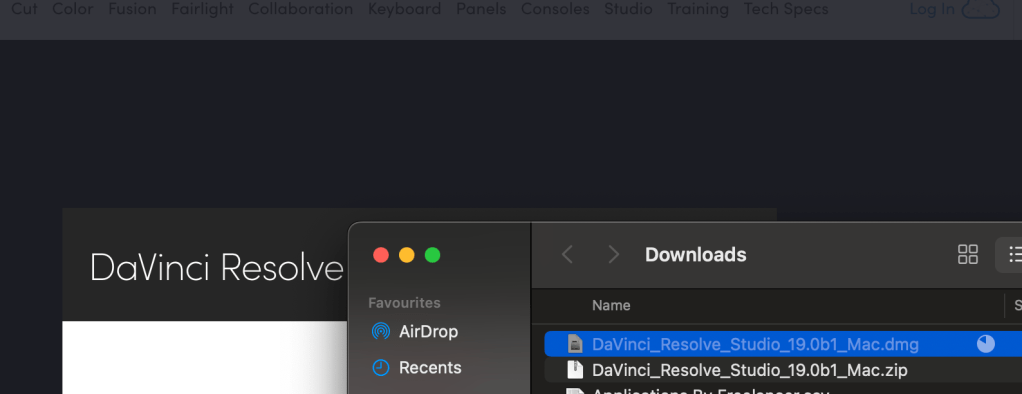Sort files by the Name column header
The width and height of the screenshot is (1022, 394).
tap(611, 305)
